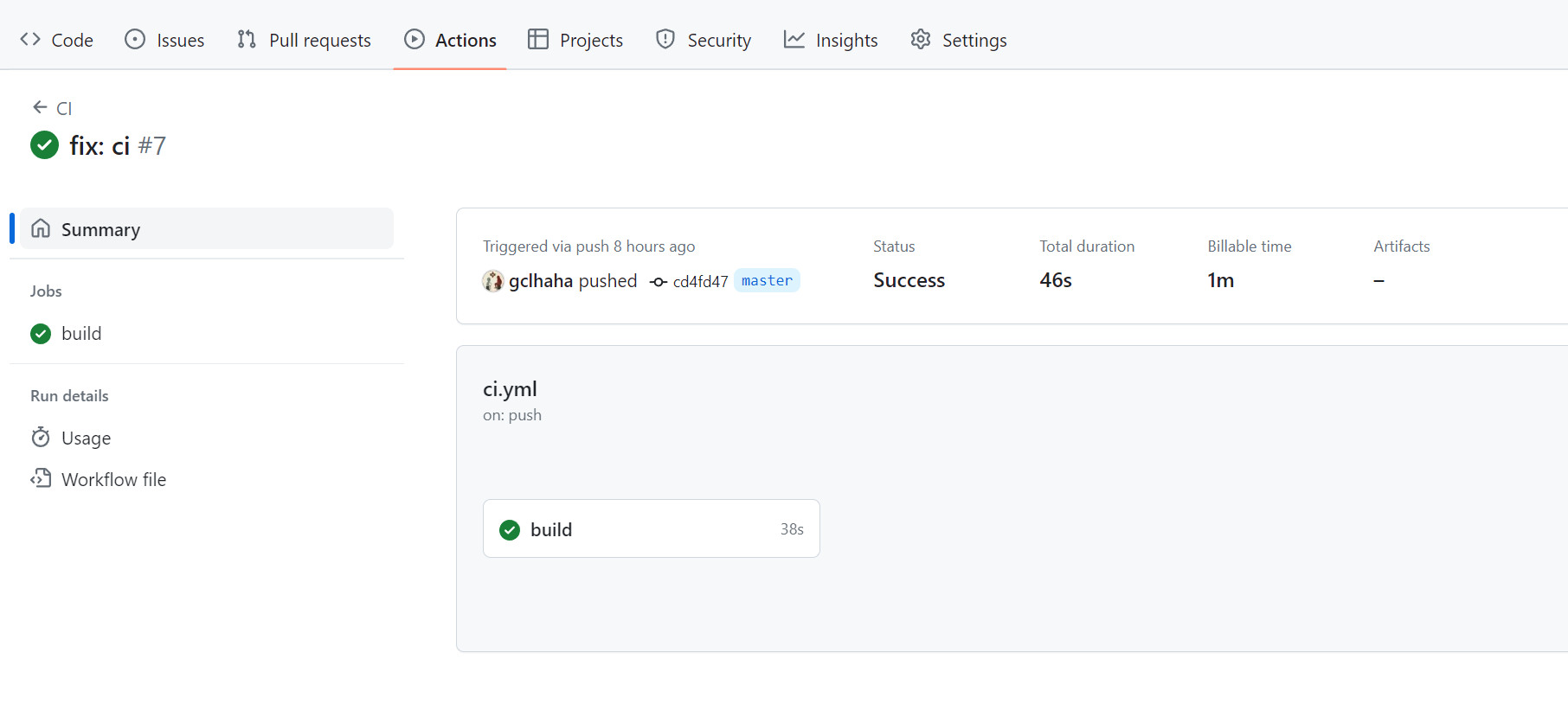View the Insights tab
1568x704 pixels.
[831, 40]
